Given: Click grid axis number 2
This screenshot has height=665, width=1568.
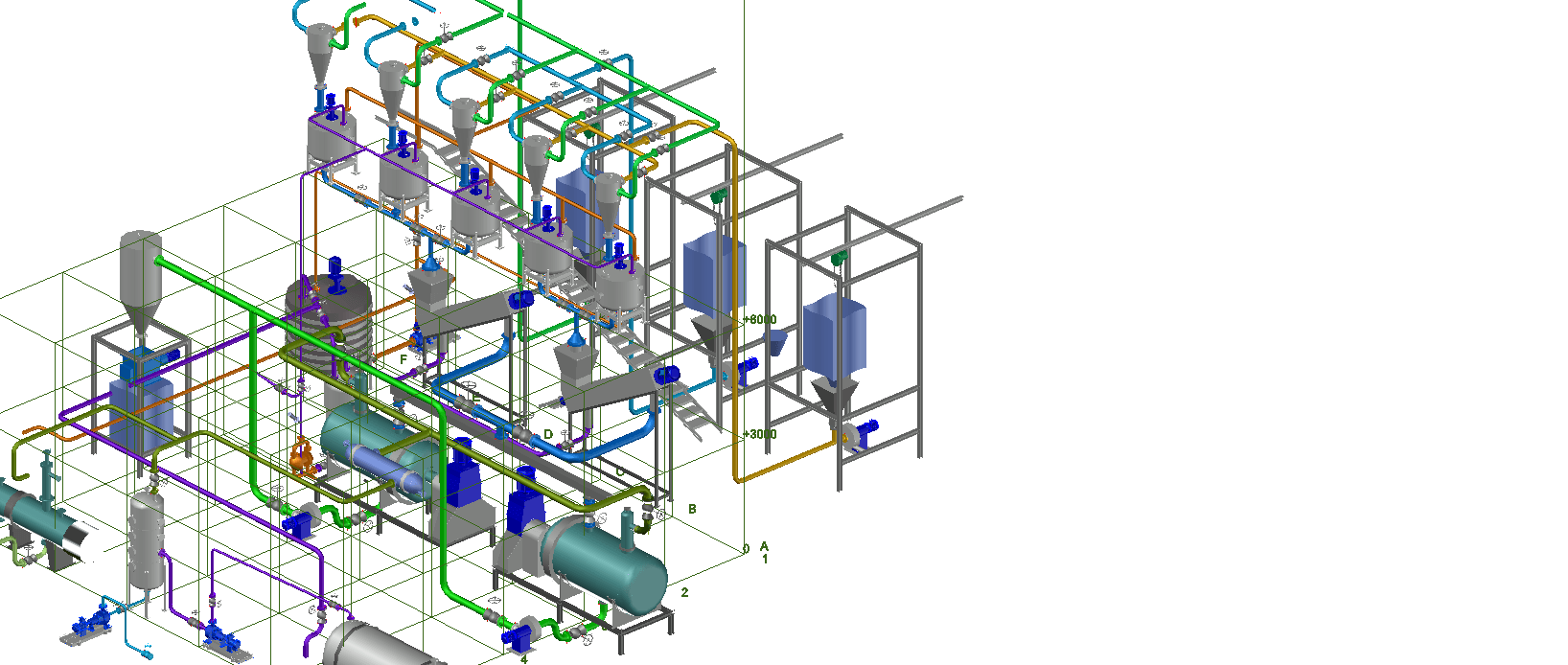Looking at the screenshot, I should 684,592.
